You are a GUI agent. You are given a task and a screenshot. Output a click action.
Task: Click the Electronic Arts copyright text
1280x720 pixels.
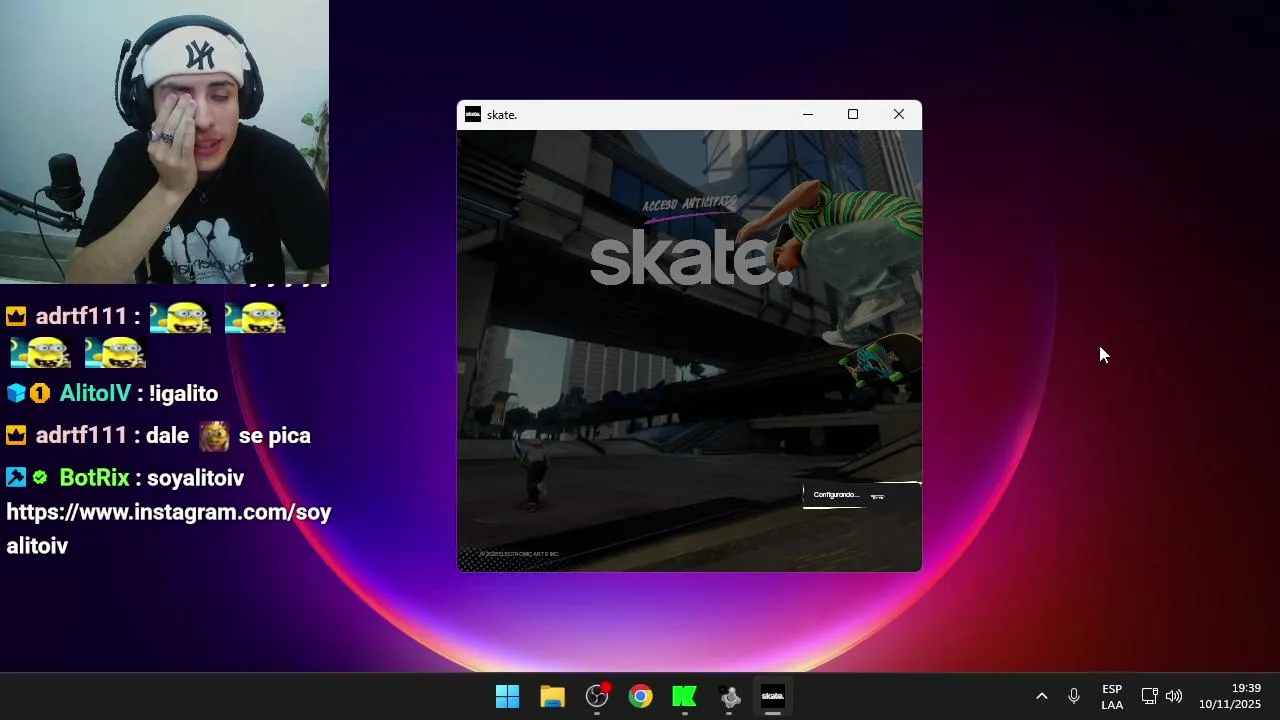(x=519, y=554)
